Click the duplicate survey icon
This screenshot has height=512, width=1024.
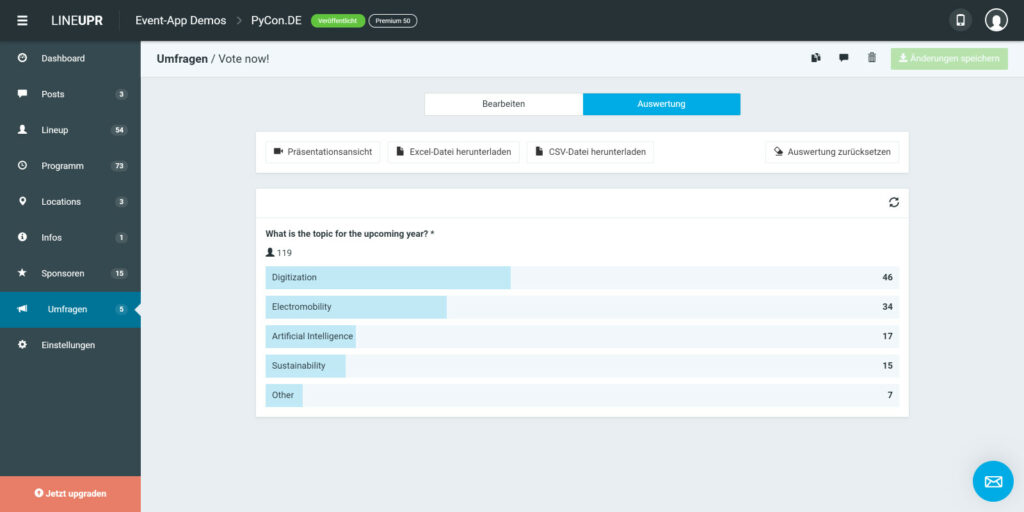point(816,58)
